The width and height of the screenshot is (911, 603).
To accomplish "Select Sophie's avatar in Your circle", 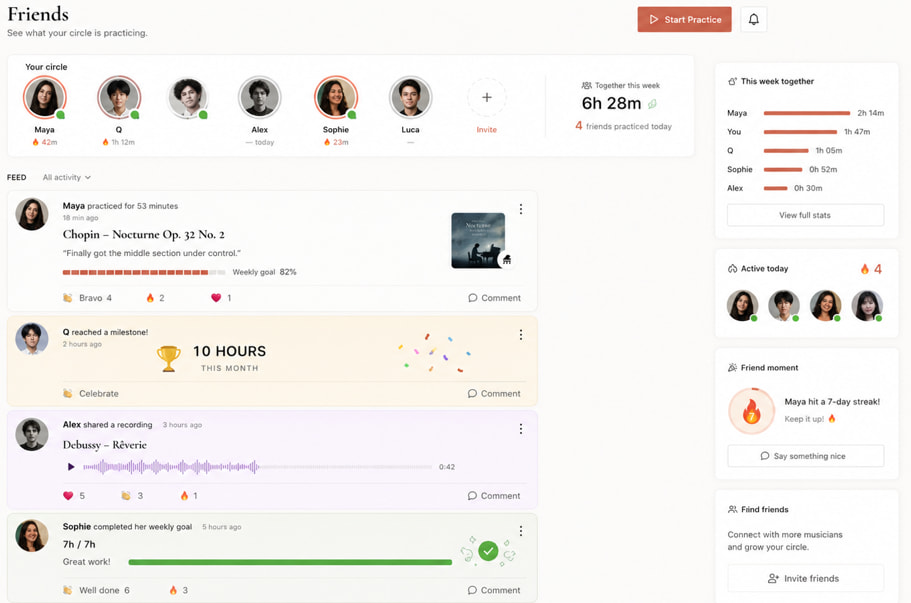I will [x=336, y=98].
